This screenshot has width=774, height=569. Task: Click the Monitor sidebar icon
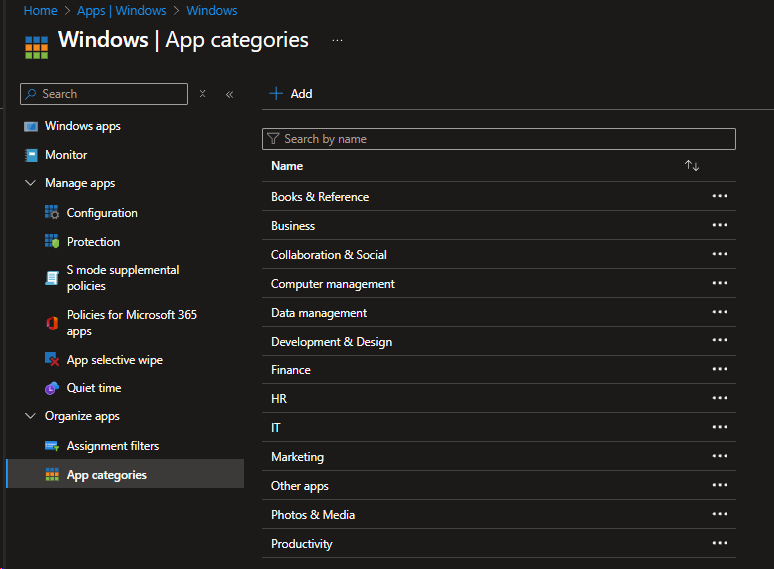[31, 155]
